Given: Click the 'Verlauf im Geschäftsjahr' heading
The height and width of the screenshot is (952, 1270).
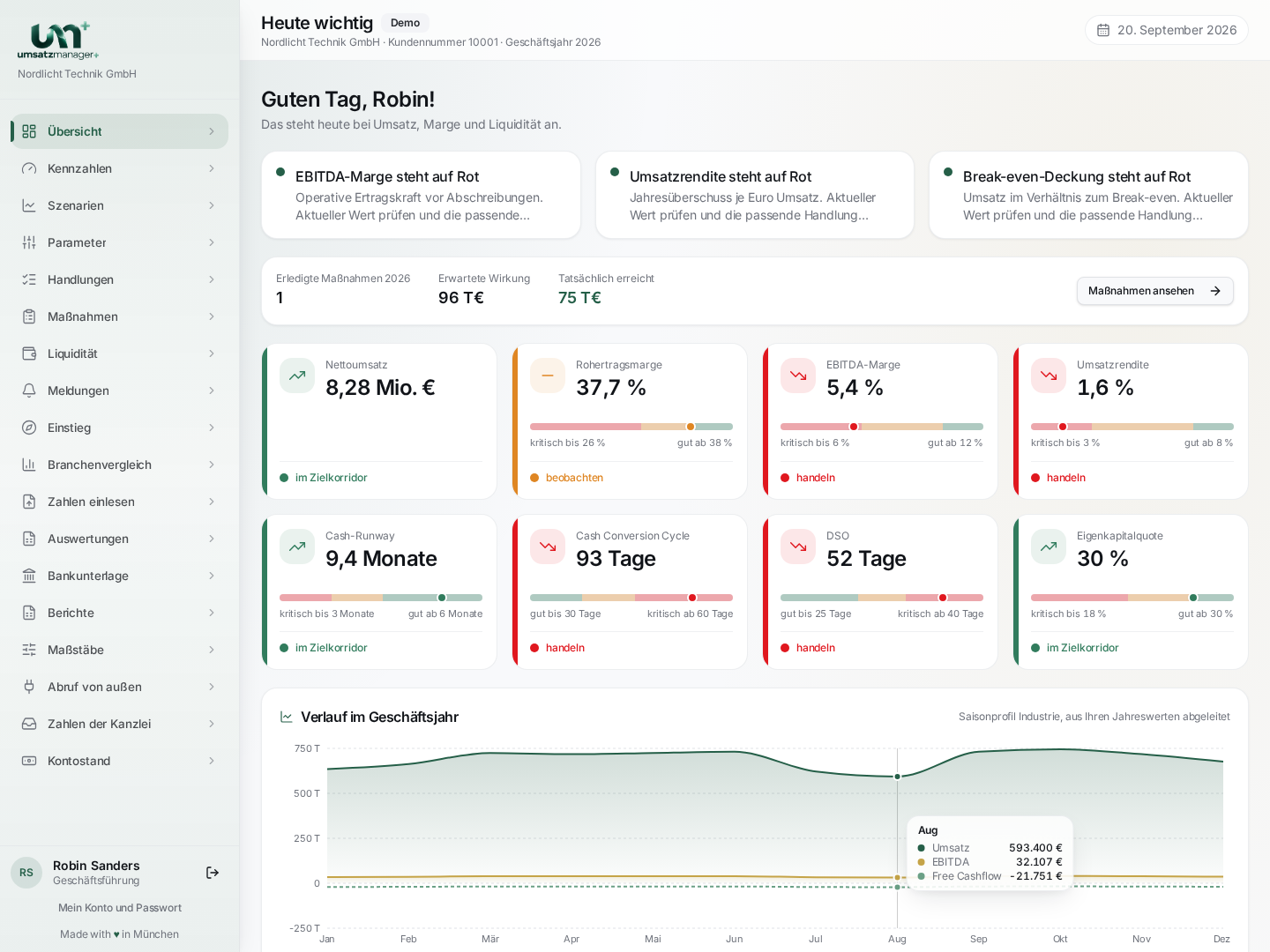Looking at the screenshot, I should point(379,717).
